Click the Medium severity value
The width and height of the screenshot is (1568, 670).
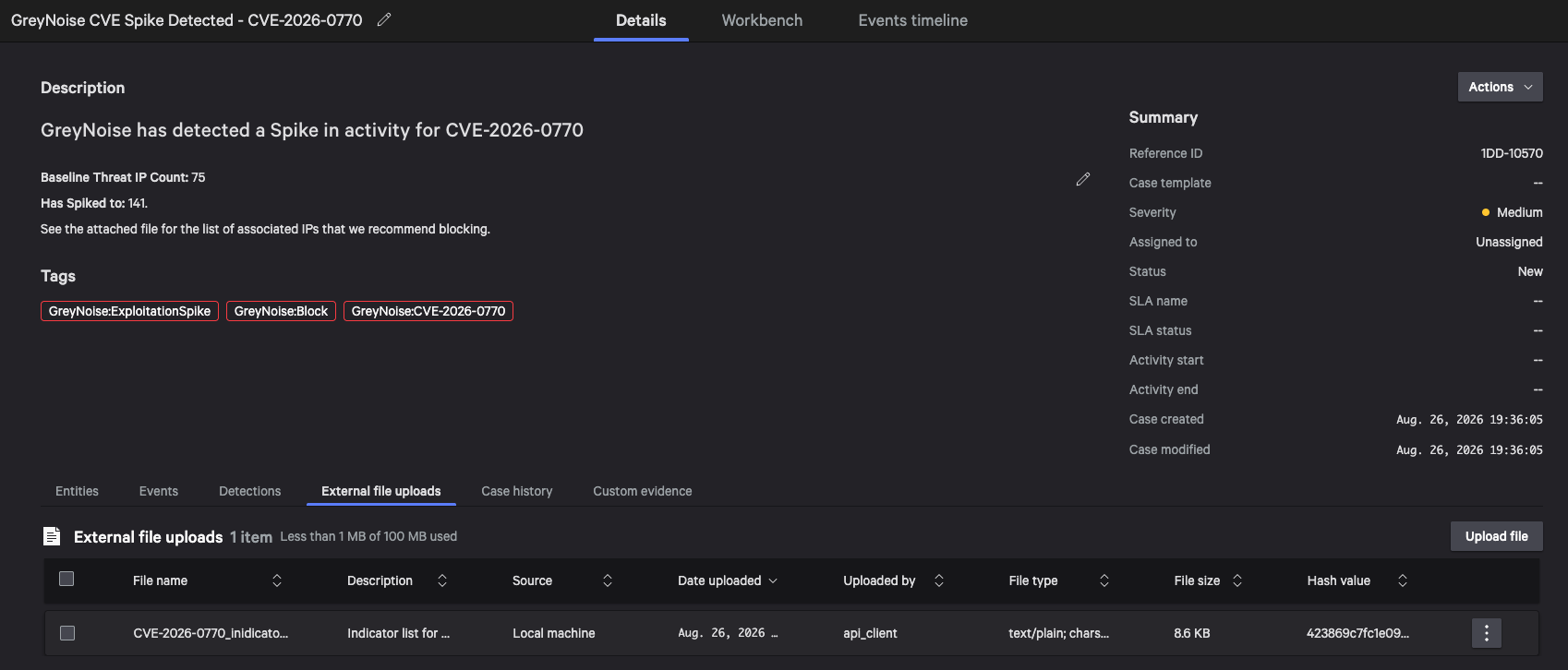(x=1513, y=212)
